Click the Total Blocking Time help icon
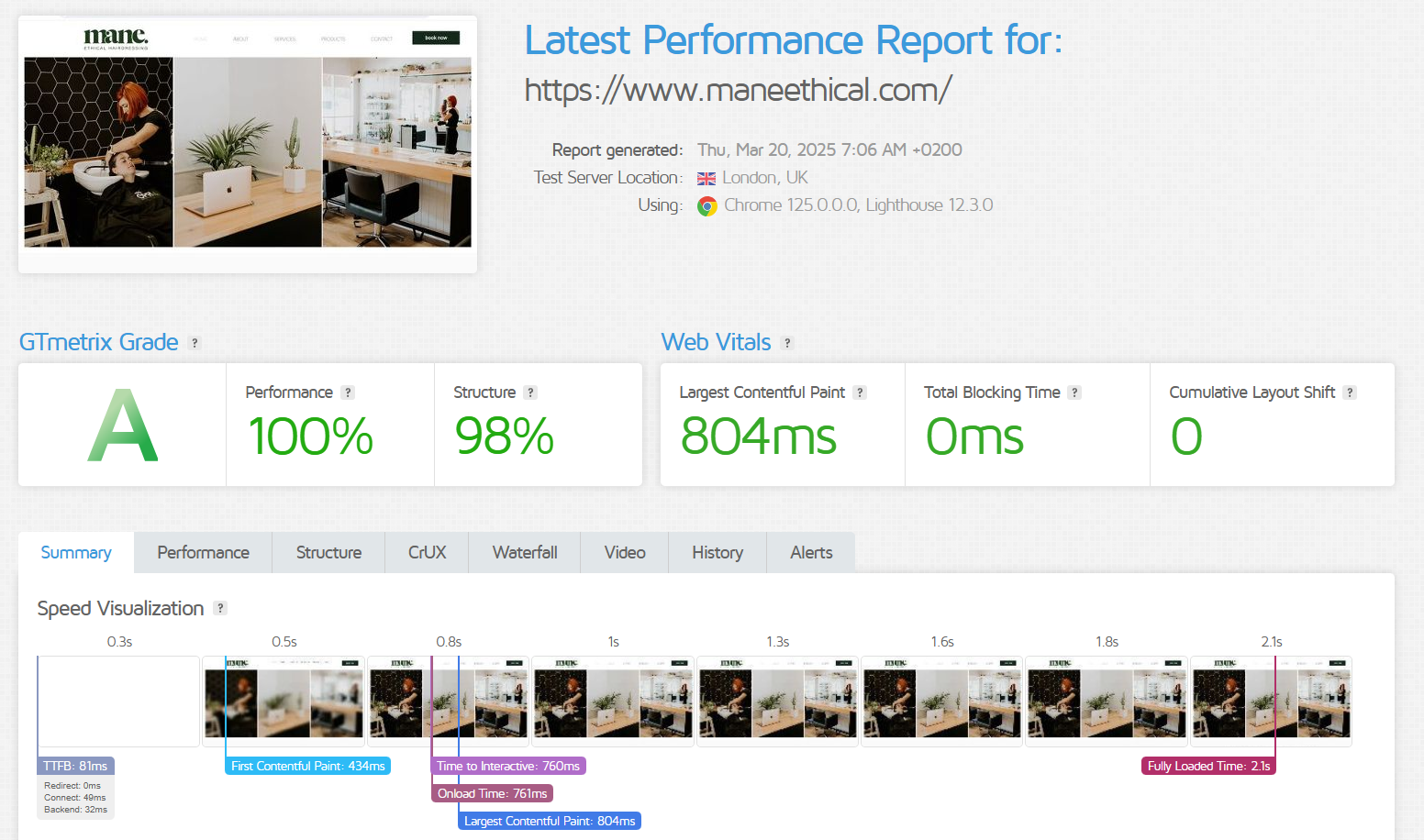 (x=1074, y=392)
